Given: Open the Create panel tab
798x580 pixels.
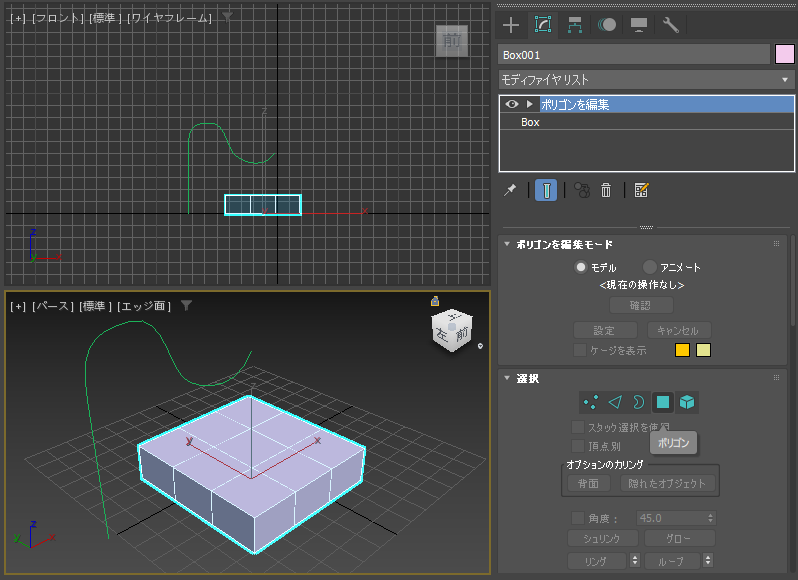Looking at the screenshot, I should 510,25.
